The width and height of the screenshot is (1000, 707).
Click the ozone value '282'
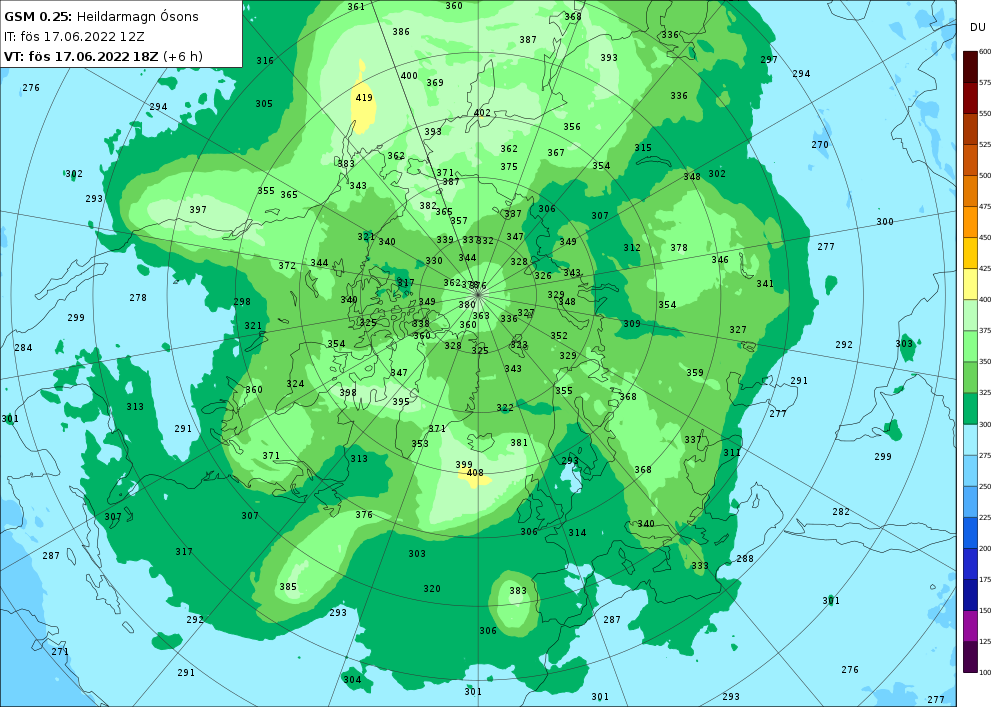(841, 511)
